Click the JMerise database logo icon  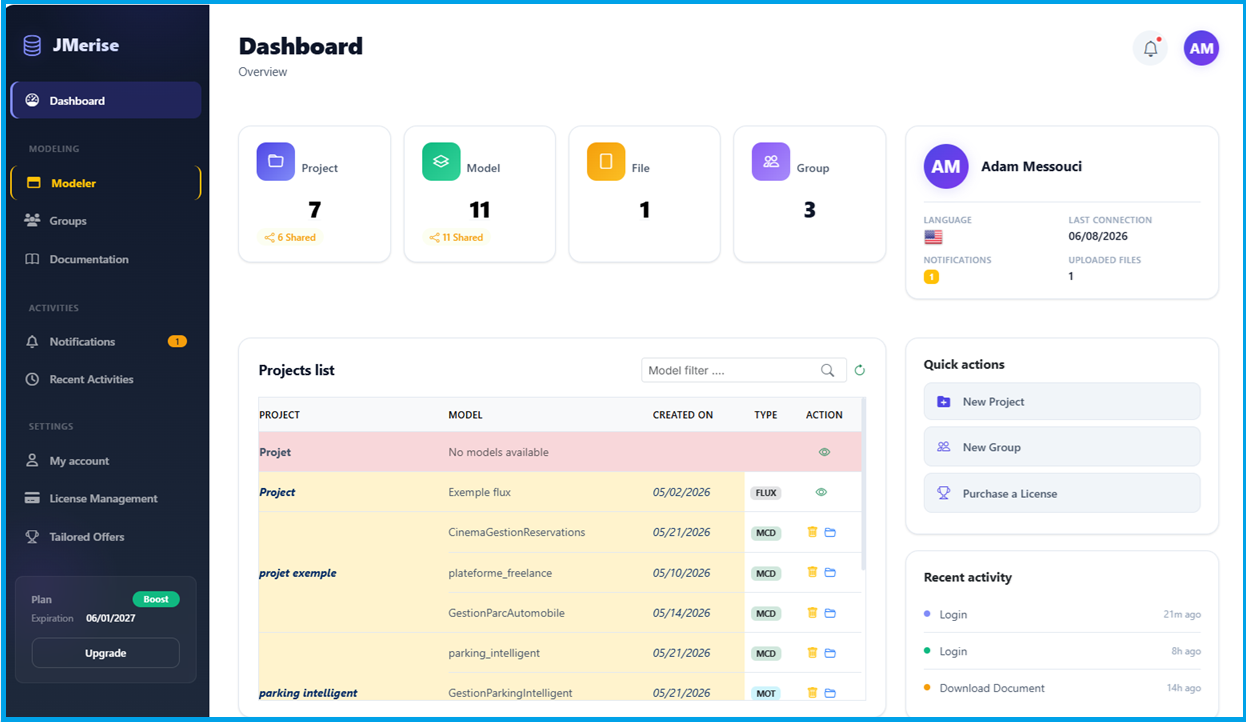pos(32,45)
